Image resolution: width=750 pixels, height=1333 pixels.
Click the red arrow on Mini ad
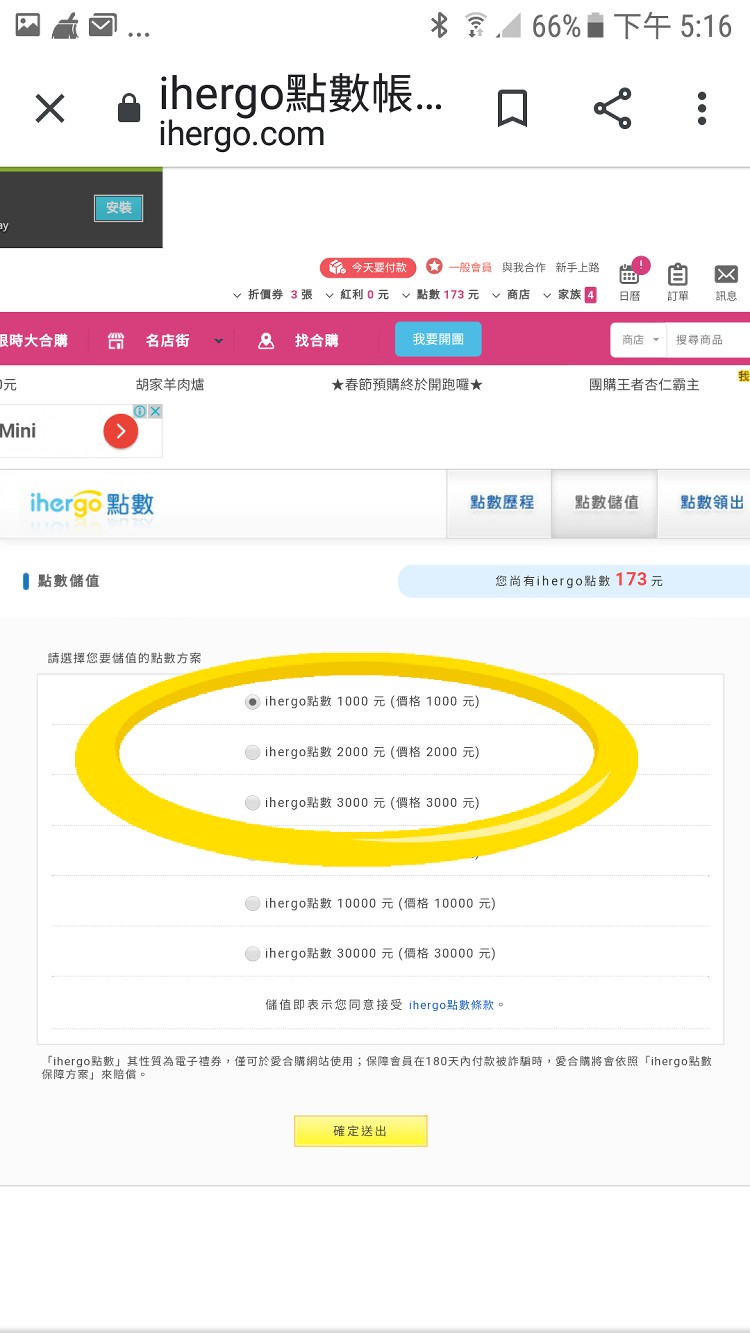(x=120, y=431)
